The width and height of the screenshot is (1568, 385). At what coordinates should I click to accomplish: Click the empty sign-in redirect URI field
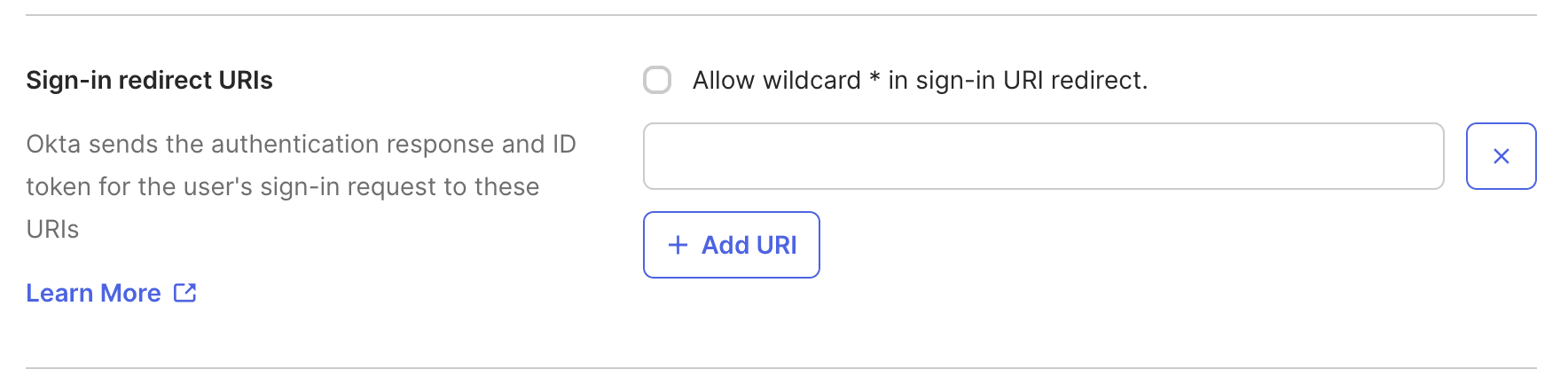tap(1043, 156)
